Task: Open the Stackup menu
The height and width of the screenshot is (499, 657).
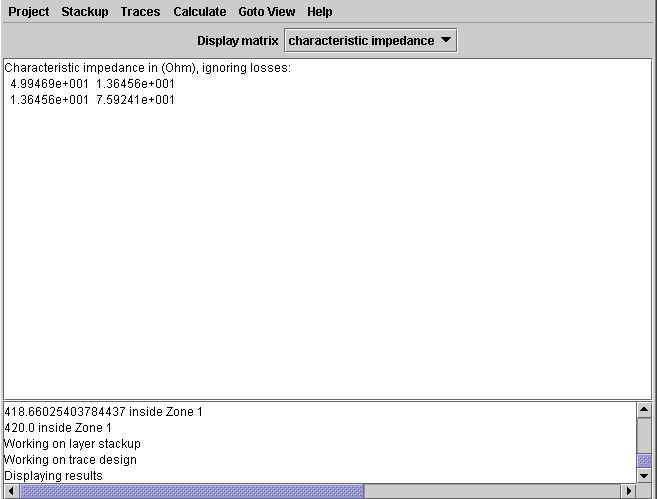Action: (85, 12)
